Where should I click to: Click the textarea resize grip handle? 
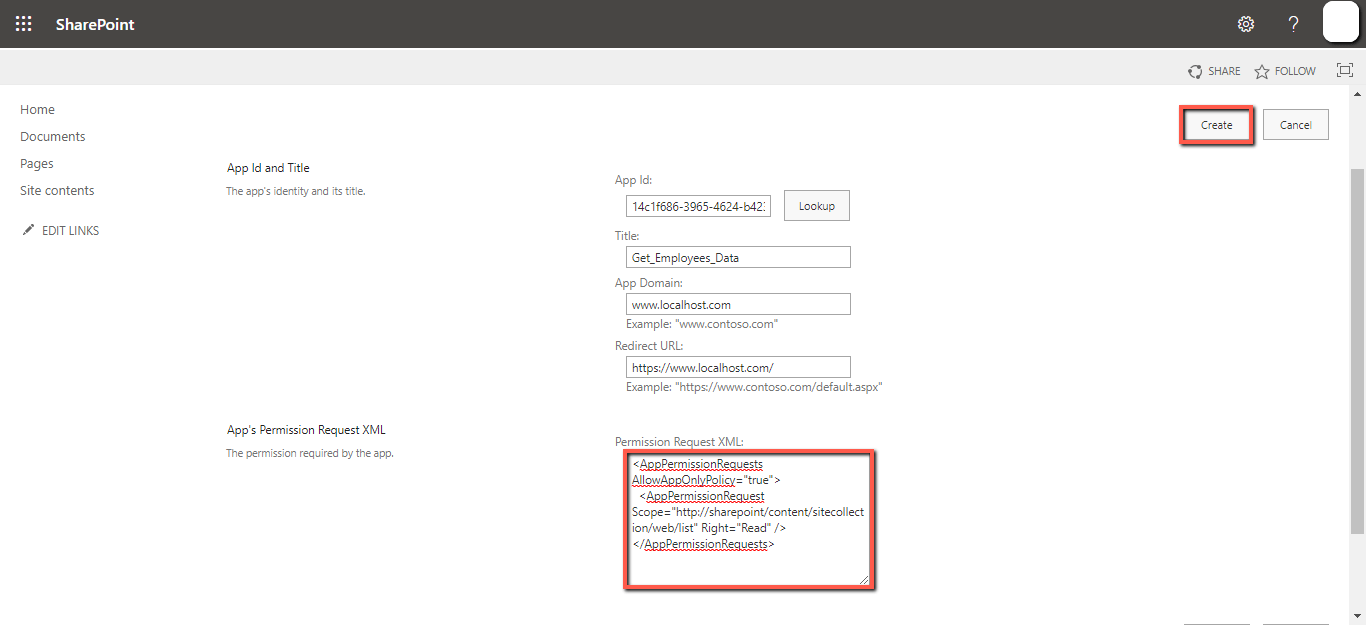point(863,578)
